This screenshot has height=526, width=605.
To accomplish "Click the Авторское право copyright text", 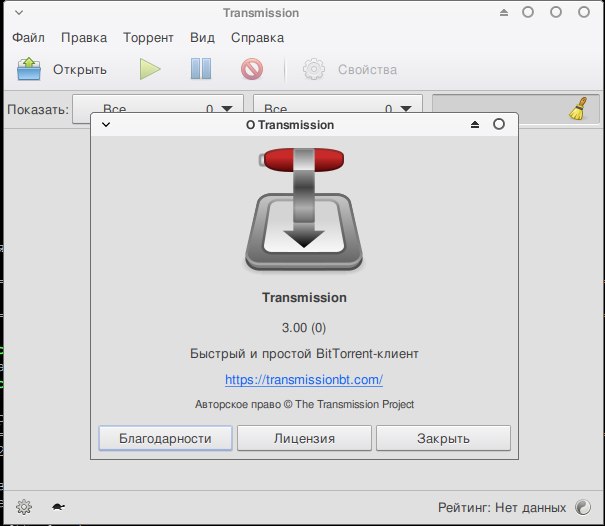I will (304, 404).
